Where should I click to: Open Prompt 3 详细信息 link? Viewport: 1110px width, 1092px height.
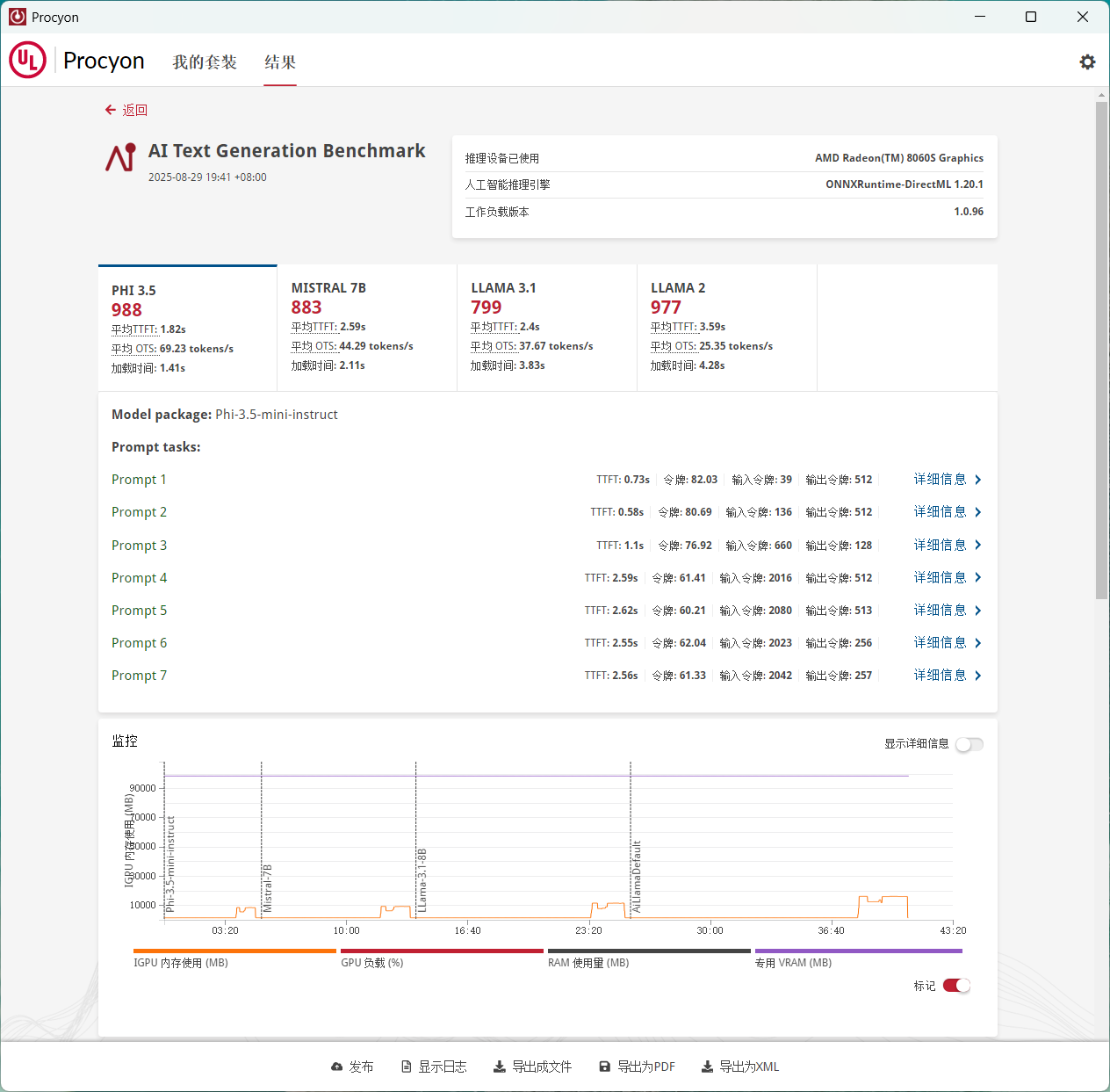pos(940,545)
